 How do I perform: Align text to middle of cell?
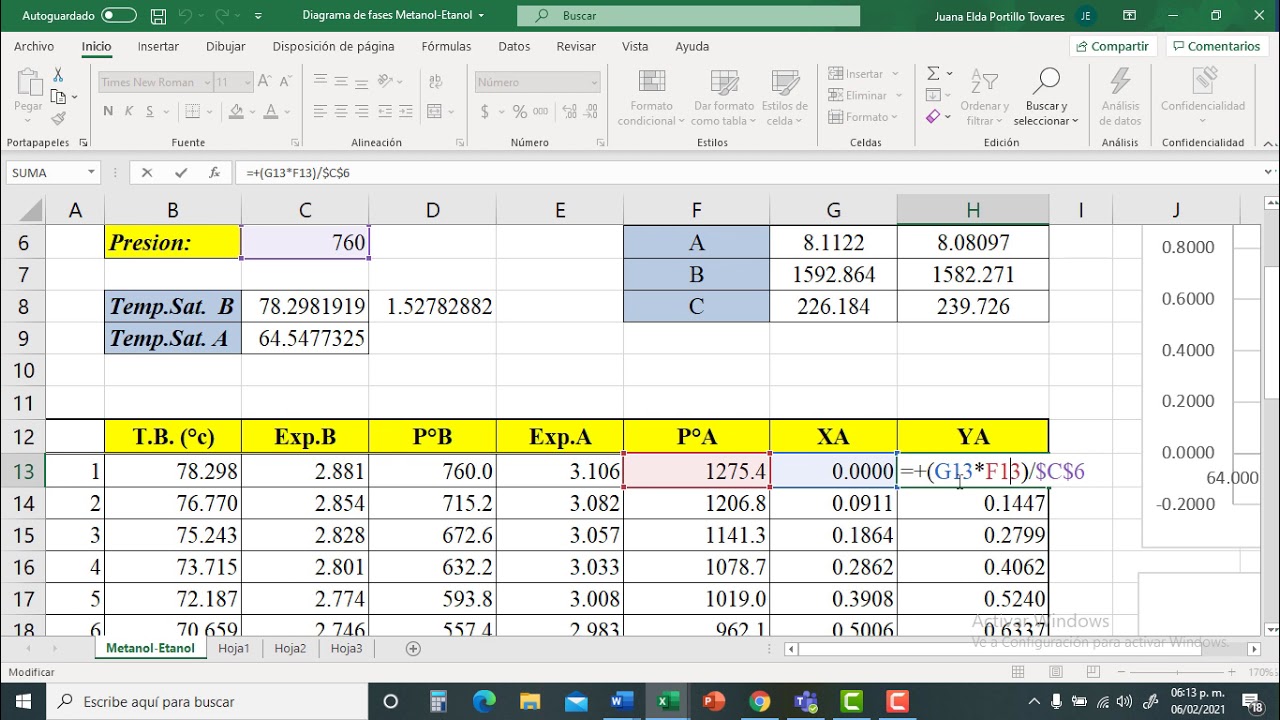pyautogui.click(x=342, y=82)
